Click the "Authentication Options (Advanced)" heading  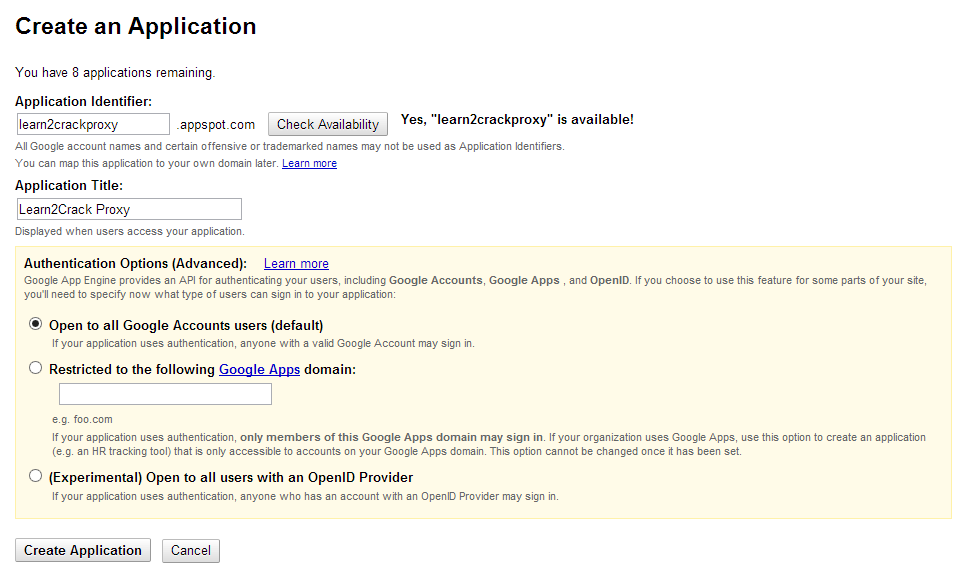135,264
